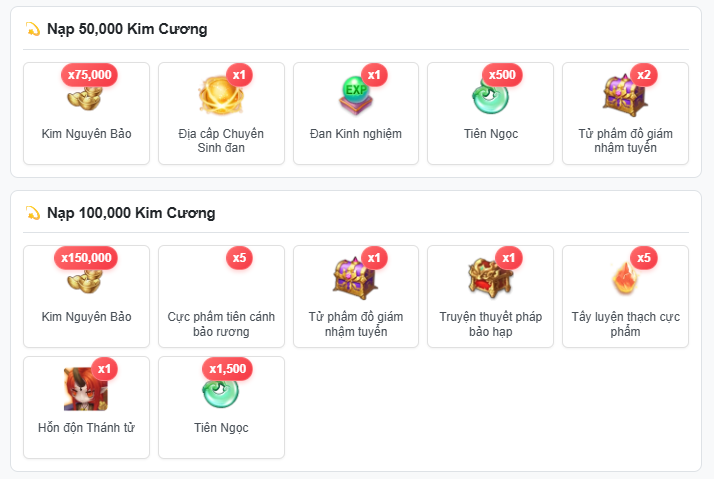Choose the jade Tiên Ngọc icon marked x500
Screen dimensions: 714x479
pyautogui.click(x=490, y=96)
